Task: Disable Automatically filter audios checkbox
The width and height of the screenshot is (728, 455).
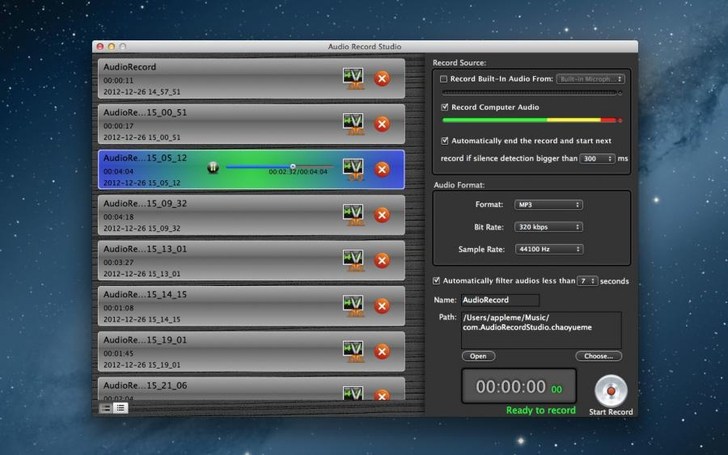Action: pyautogui.click(x=435, y=281)
